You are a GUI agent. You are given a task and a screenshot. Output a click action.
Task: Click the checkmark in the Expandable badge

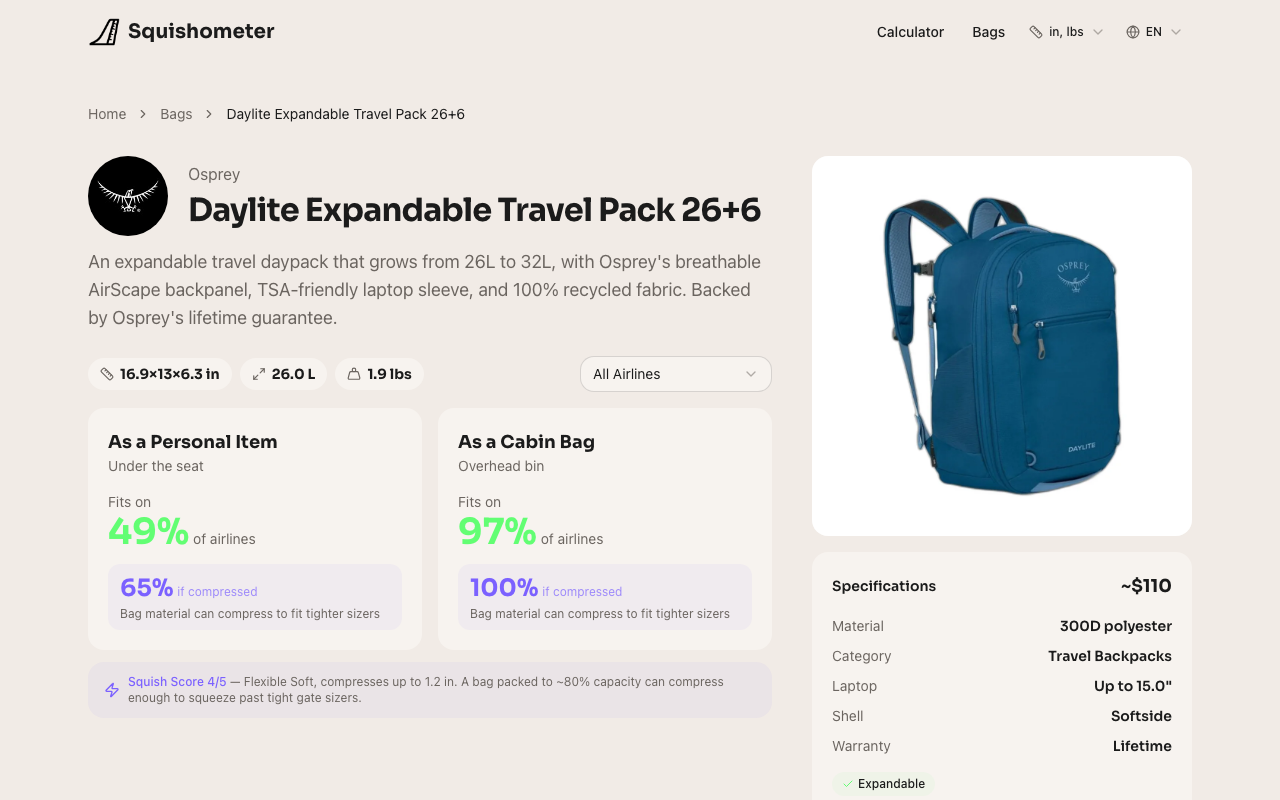coord(848,784)
